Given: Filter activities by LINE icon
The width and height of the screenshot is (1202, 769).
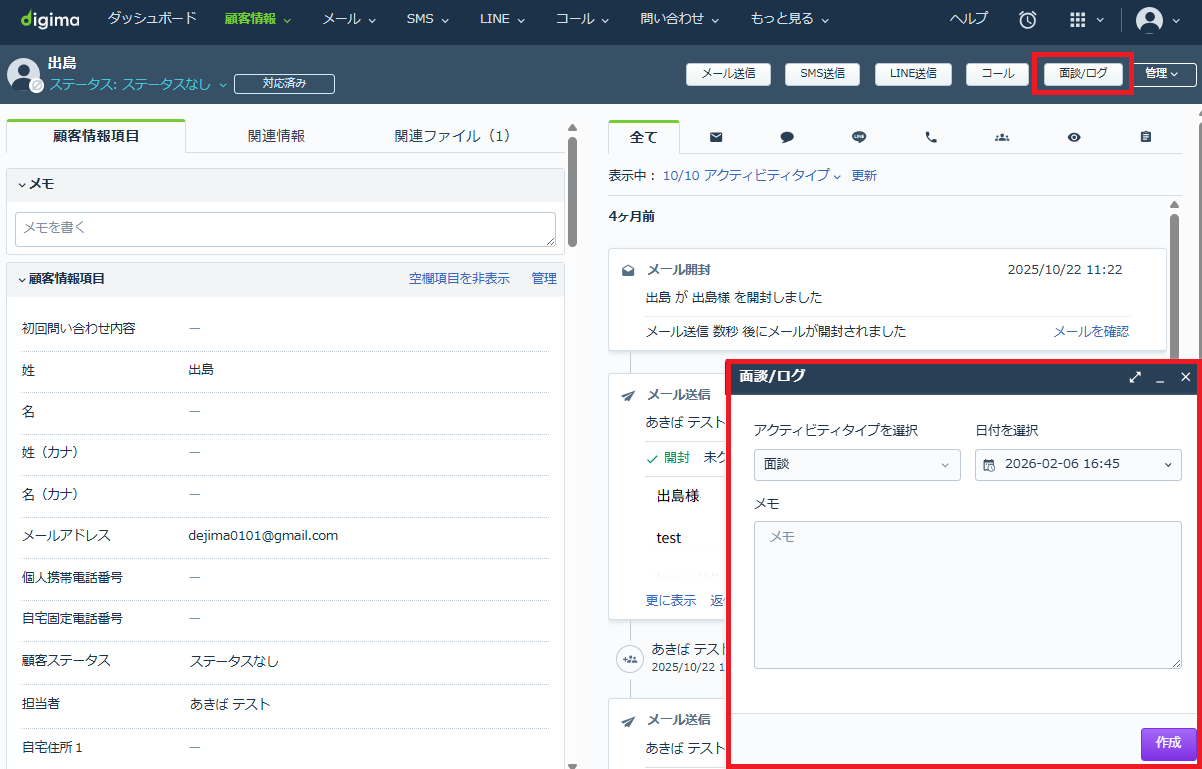Looking at the screenshot, I should (x=859, y=137).
